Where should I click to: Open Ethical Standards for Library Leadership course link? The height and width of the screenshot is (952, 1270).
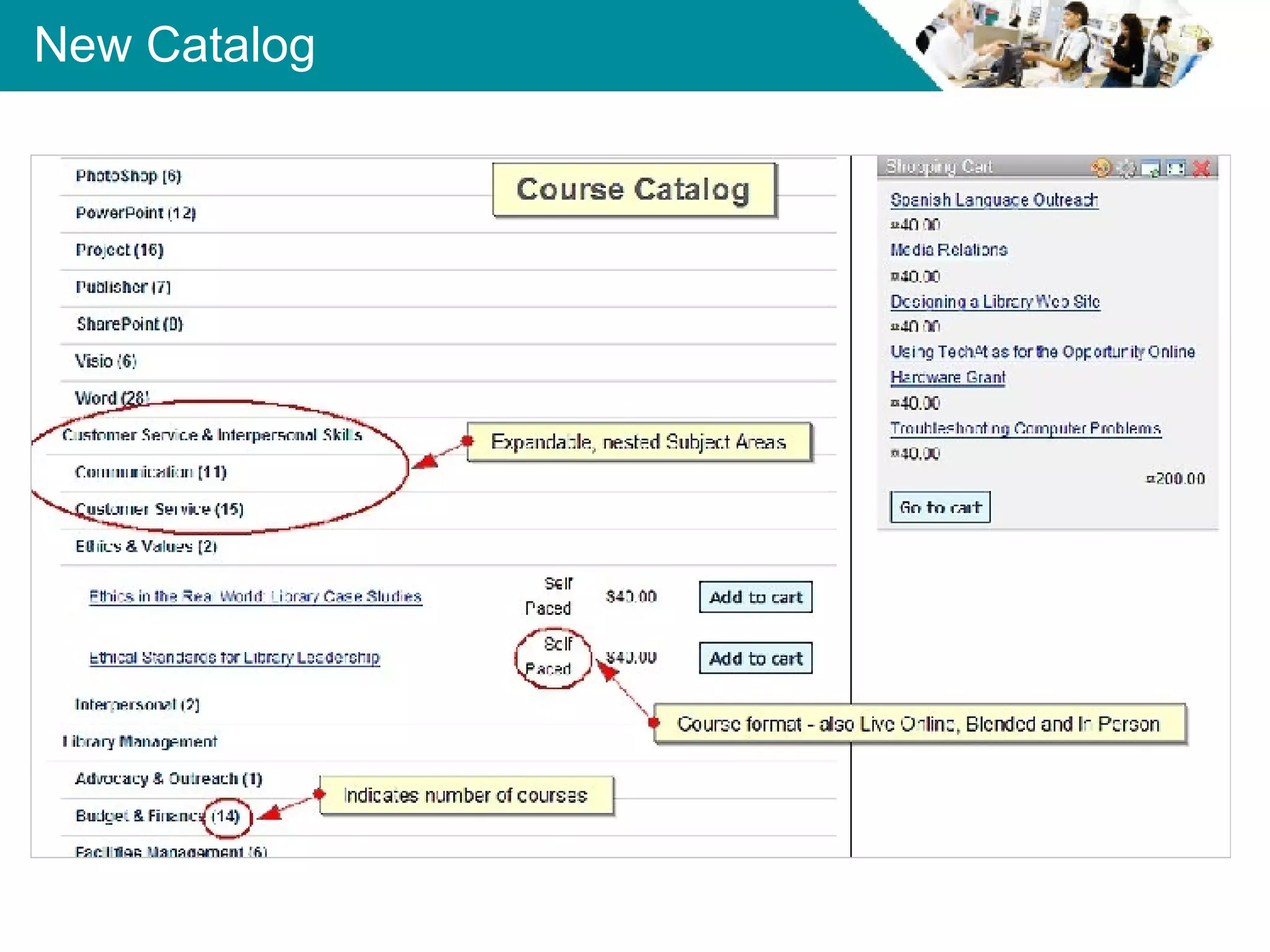coord(234,658)
